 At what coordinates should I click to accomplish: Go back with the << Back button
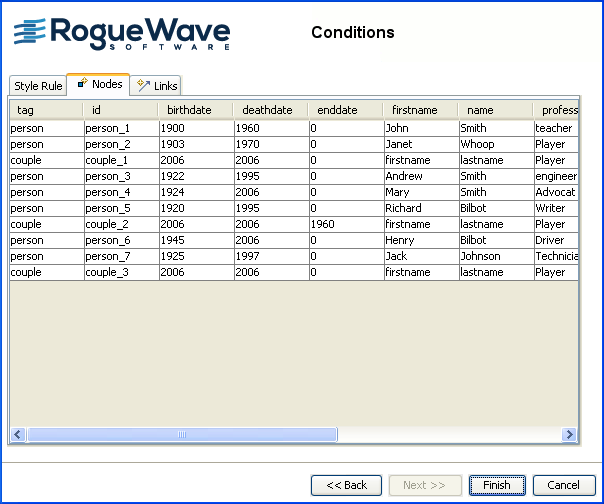click(x=346, y=485)
